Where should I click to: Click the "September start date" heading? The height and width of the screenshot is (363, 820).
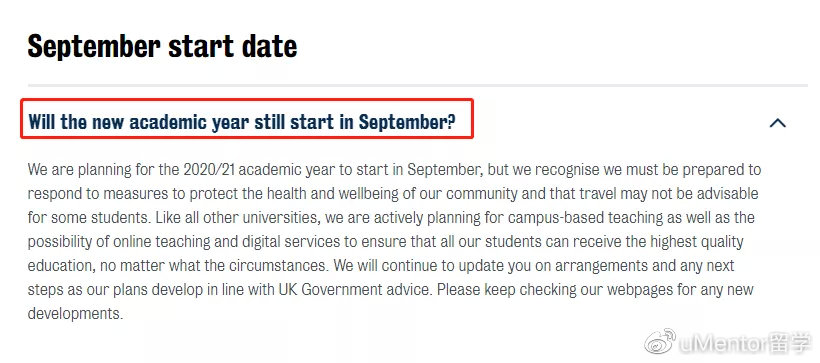(162, 46)
